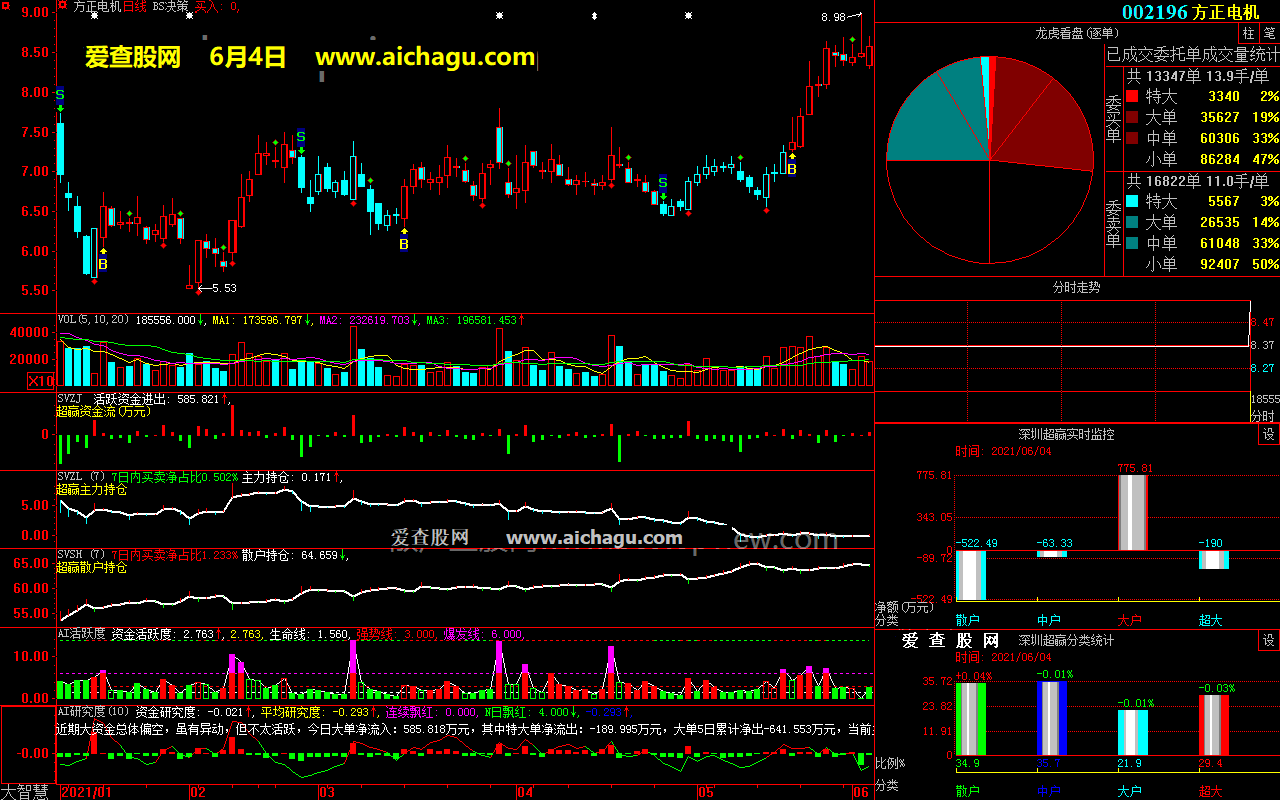Click the yellow B buy signal near 5.53 low
This screenshot has width=1280, height=800.
[x=103, y=264]
